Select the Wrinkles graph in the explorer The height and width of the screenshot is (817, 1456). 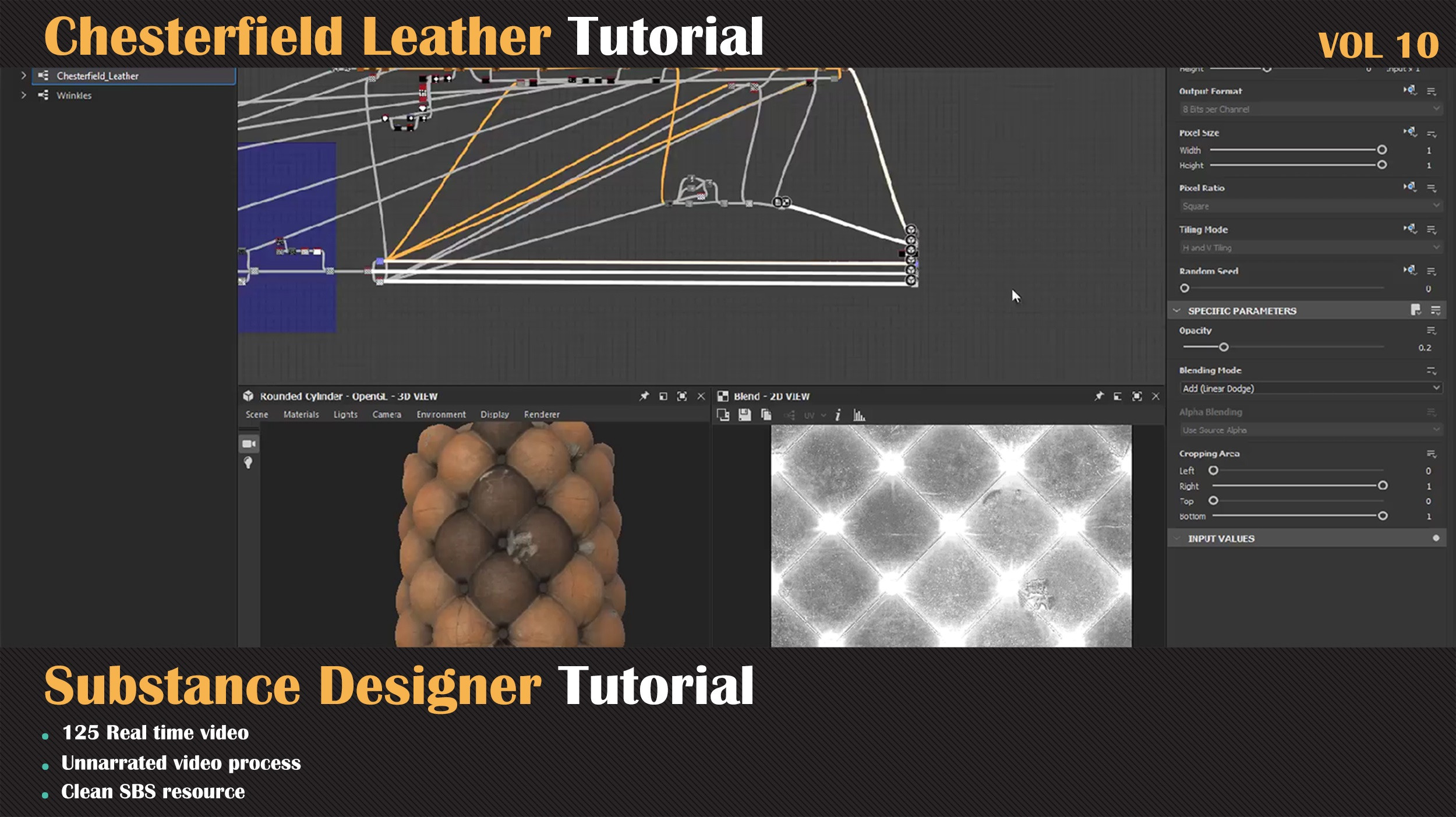tap(74, 95)
